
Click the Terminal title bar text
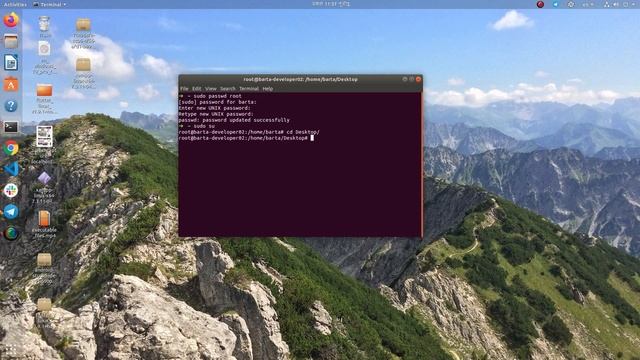pos(300,79)
